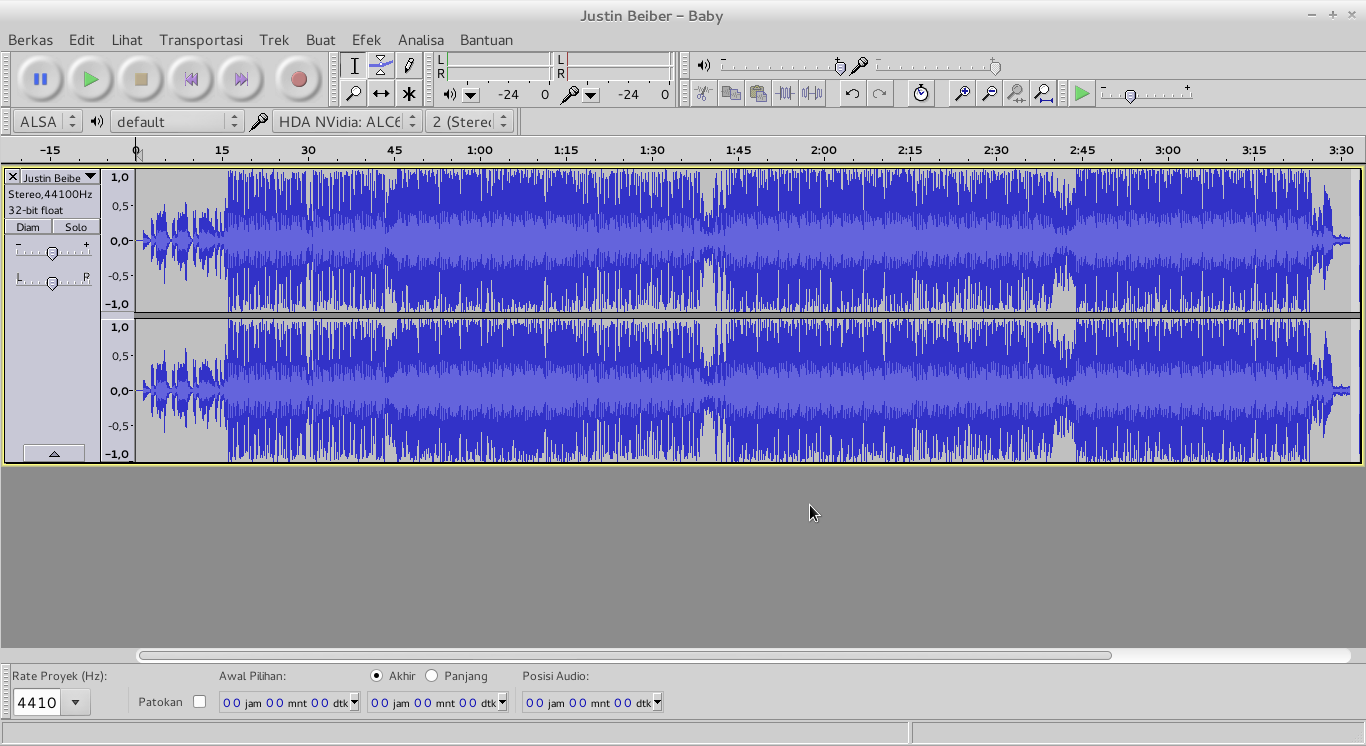Open the 2 (Stereo) channels dropdown
1366x746 pixels.
tap(468, 122)
